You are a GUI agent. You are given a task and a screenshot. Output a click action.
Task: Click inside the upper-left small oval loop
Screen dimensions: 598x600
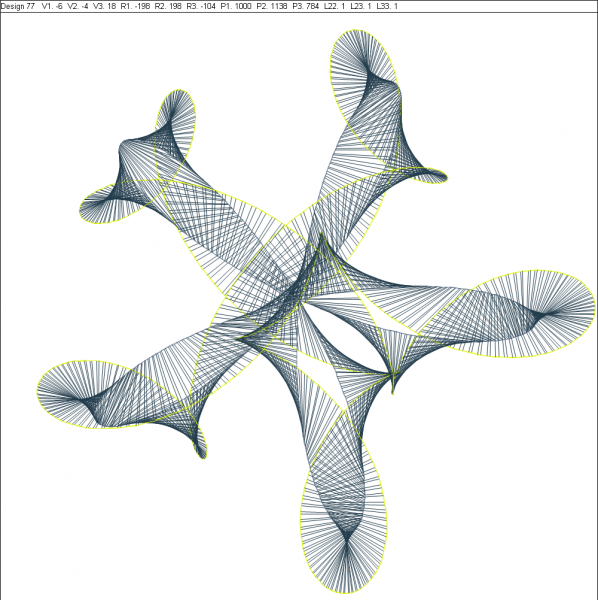click(x=175, y=124)
